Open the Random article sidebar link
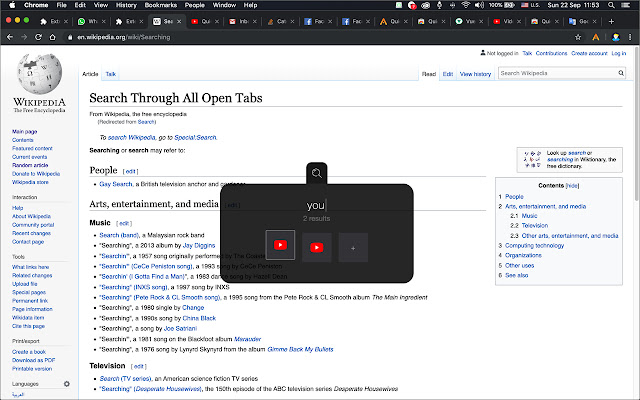The width and height of the screenshot is (640, 400). pos(32,165)
